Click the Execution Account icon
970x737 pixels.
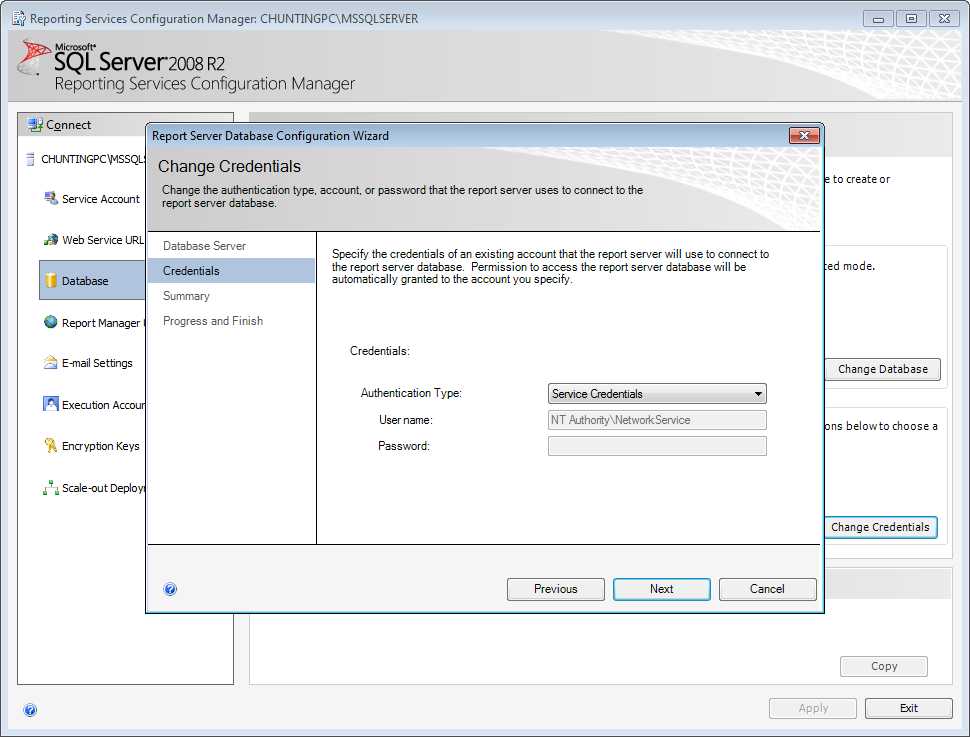[x=51, y=404]
